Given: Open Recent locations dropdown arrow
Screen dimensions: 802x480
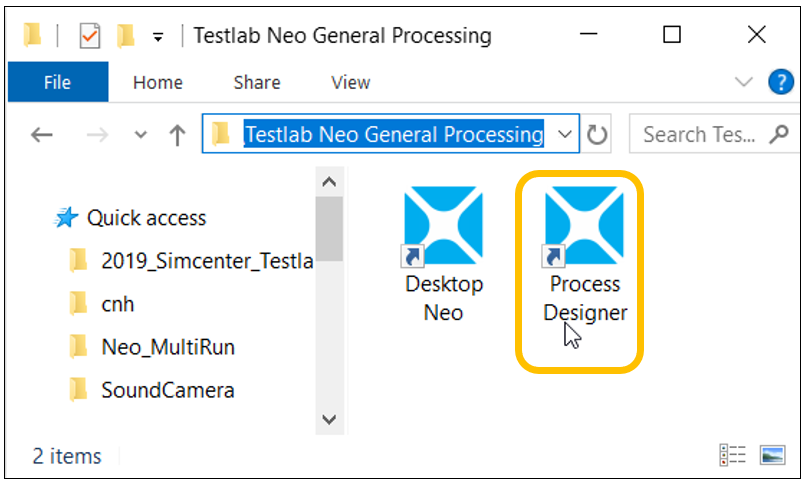Looking at the screenshot, I should tap(140, 135).
